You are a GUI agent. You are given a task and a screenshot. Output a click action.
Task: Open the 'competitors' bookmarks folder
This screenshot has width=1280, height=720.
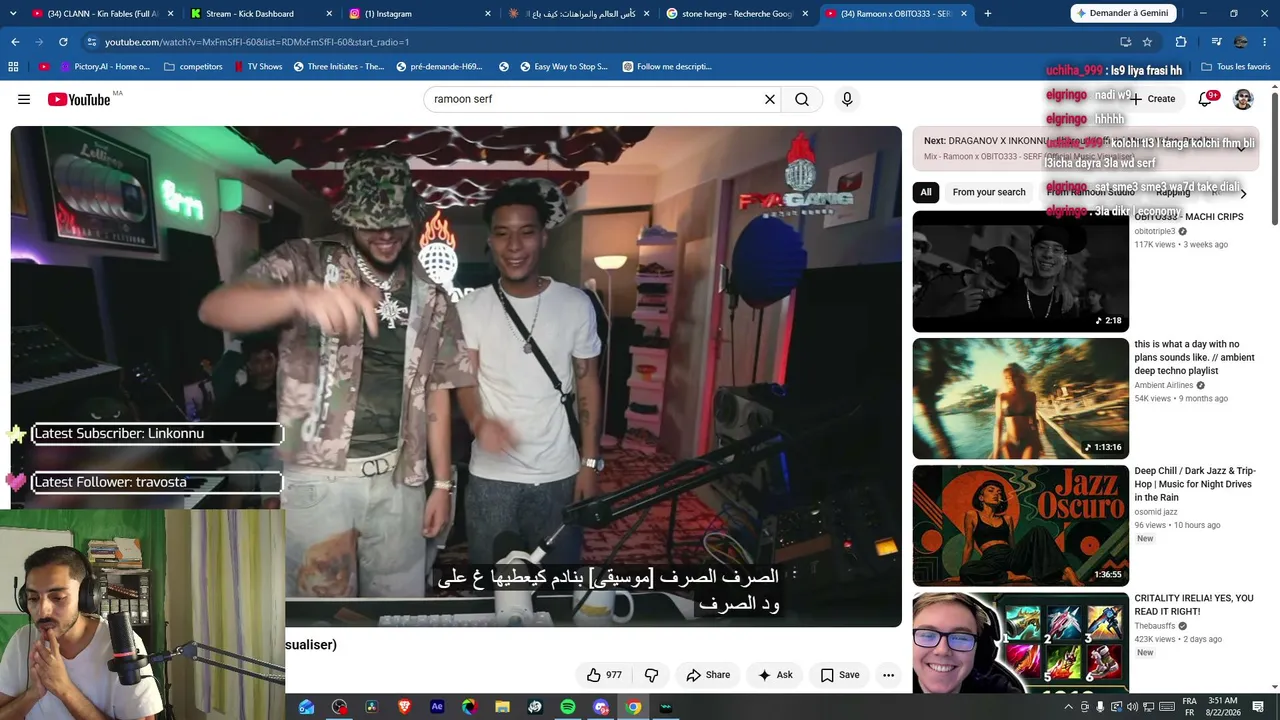(193, 67)
